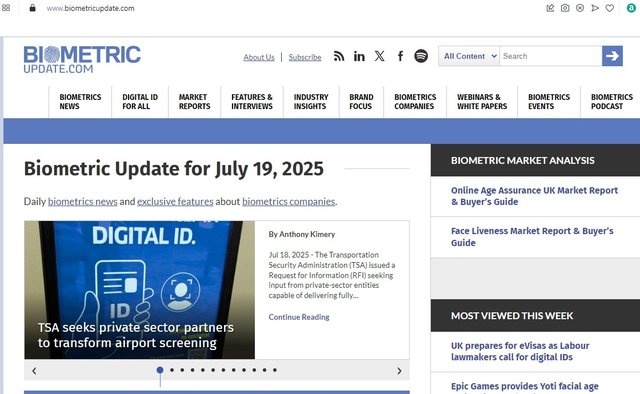Bookmark page with the heart icon
The image size is (640, 394).
pyautogui.click(x=609, y=8)
